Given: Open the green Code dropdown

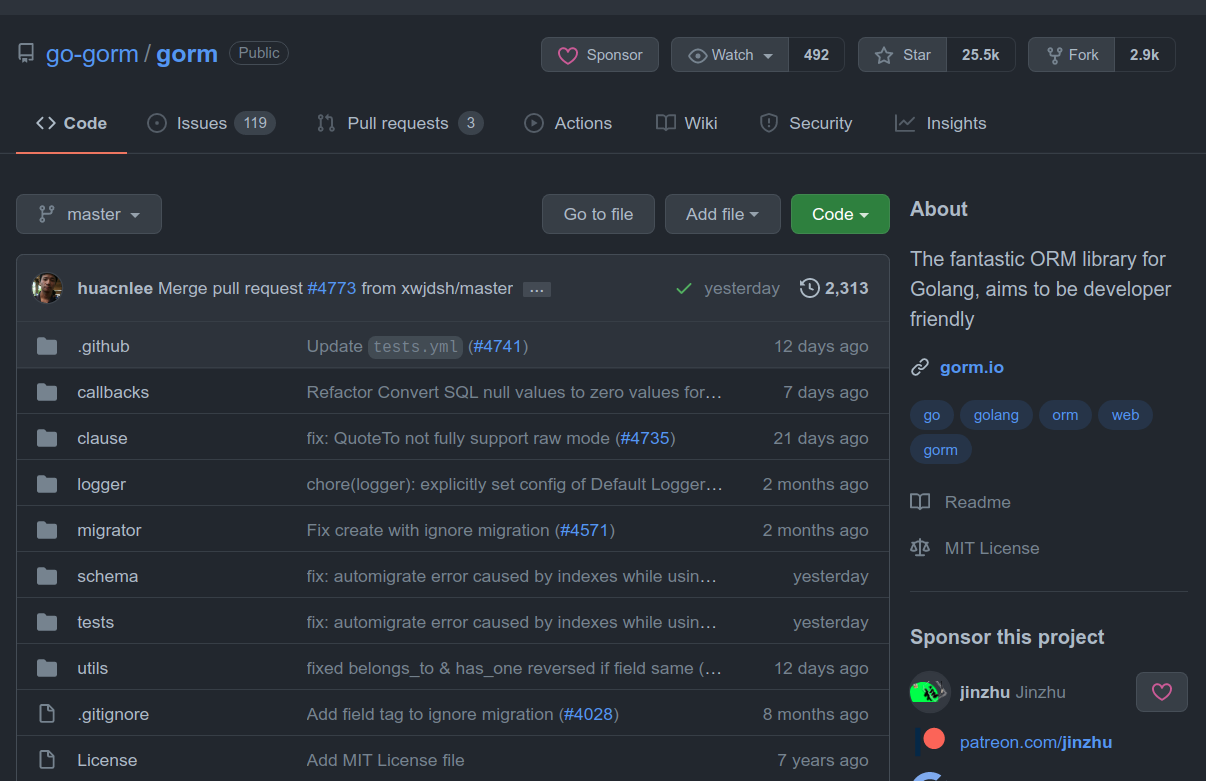Looking at the screenshot, I should point(840,214).
